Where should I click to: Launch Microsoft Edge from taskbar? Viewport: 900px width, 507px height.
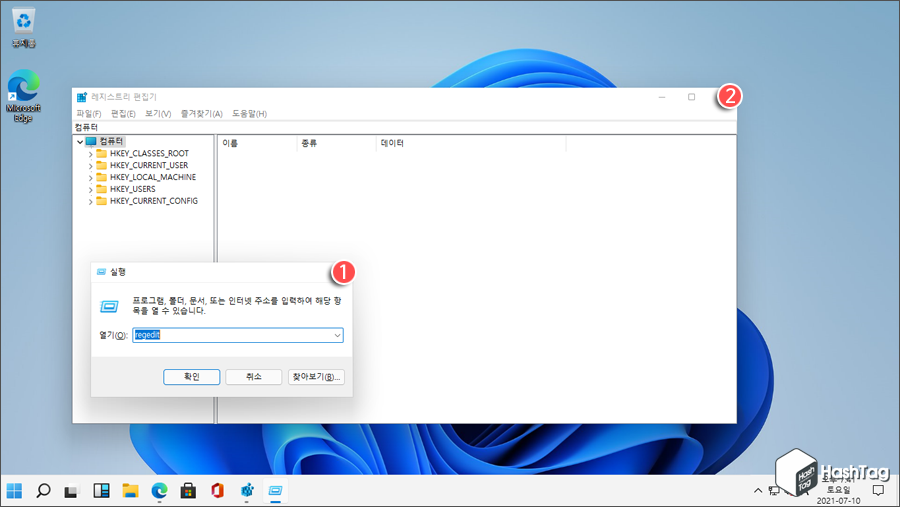tap(159, 491)
